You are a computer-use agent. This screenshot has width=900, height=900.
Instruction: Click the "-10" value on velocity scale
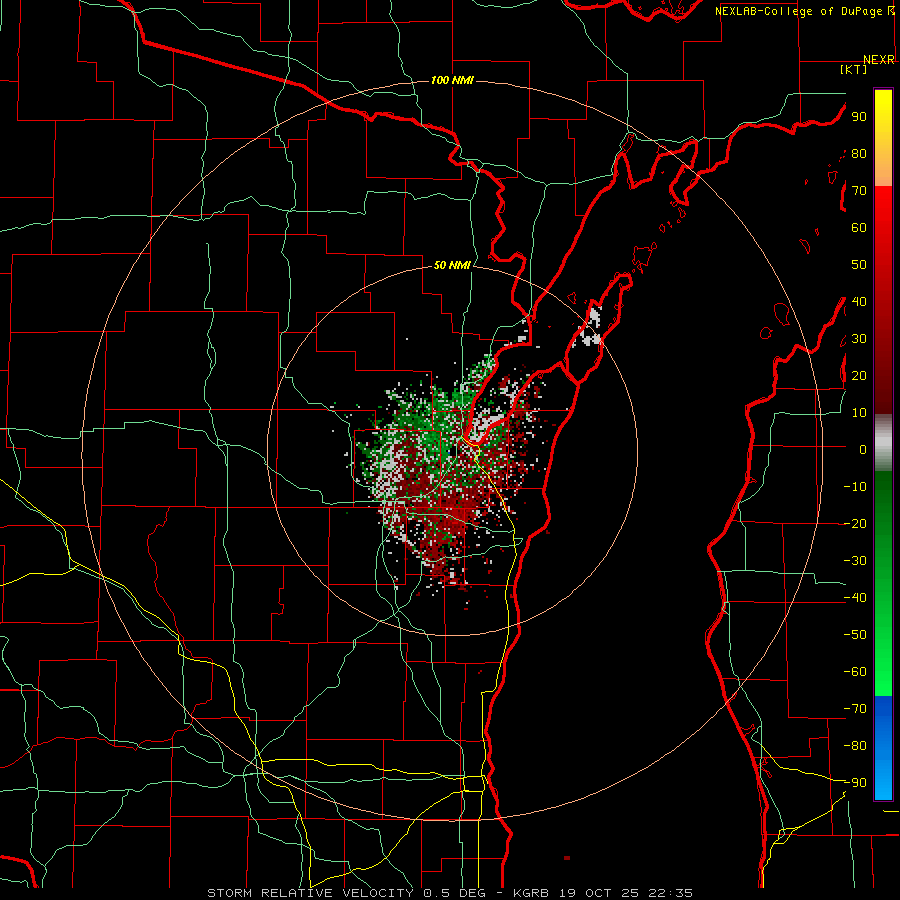(855, 487)
